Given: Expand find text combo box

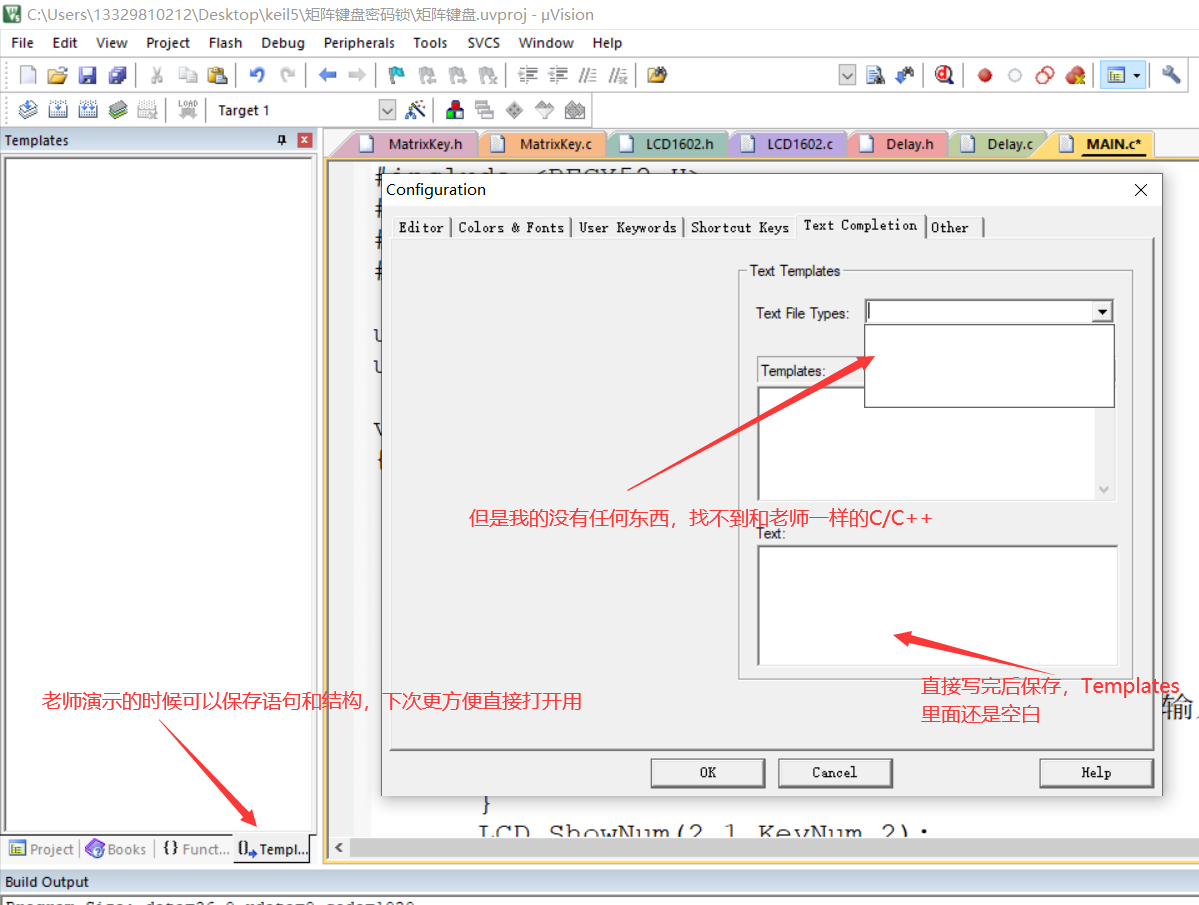Looking at the screenshot, I should [846, 75].
